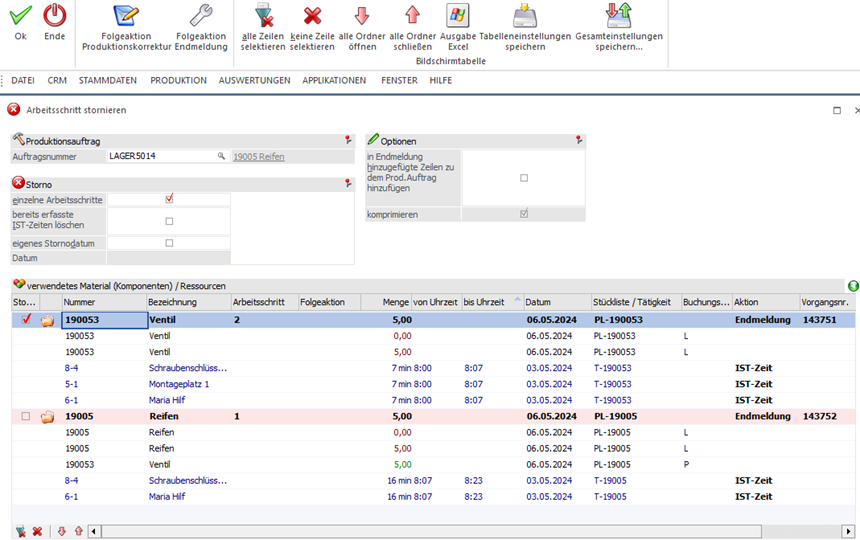Screen dimensions: 860x540
Task: Open the PRODUKTION menu
Action: tap(178, 80)
